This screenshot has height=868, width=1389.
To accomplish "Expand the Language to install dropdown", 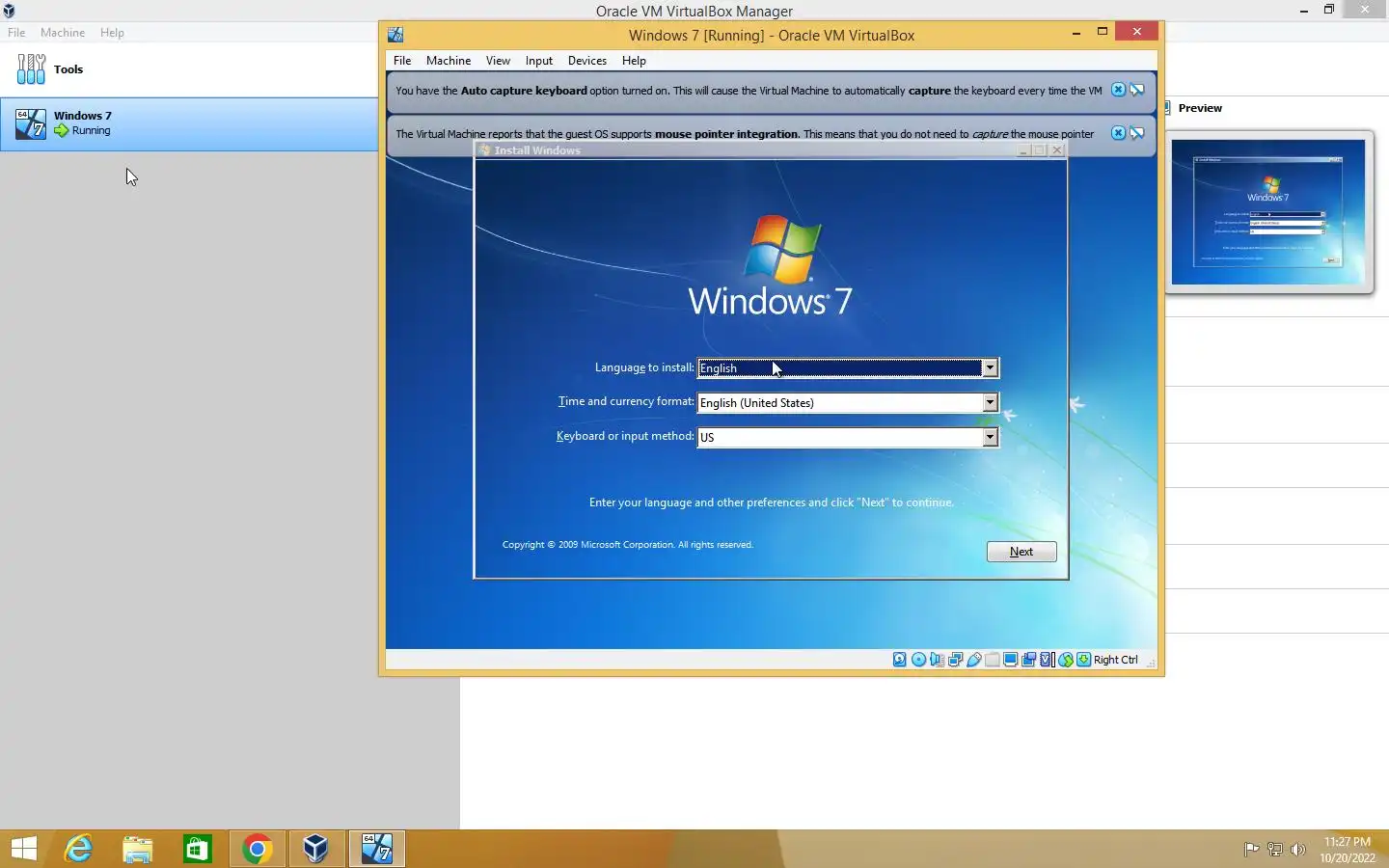I will [990, 368].
